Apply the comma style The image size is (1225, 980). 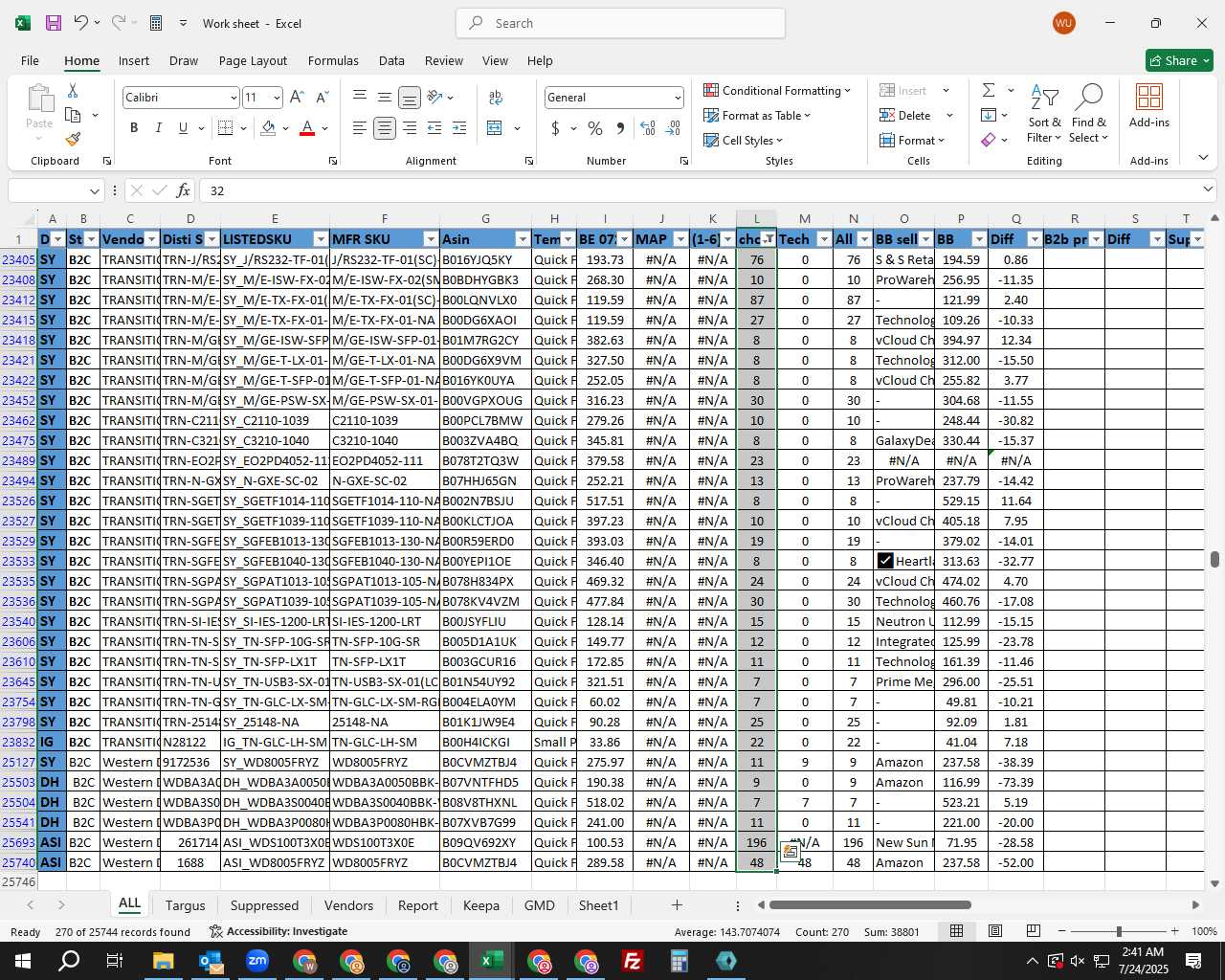pos(620,128)
